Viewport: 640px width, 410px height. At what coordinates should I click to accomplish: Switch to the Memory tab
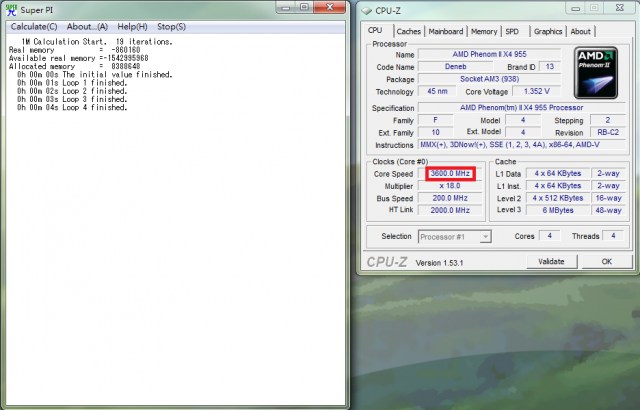click(x=484, y=31)
